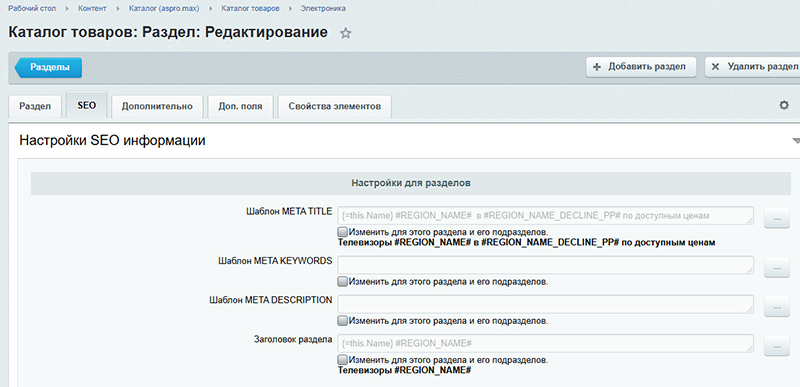Click into the Шаблон META TITLE field
Viewport: 800px width, 387px height.
[545, 216]
